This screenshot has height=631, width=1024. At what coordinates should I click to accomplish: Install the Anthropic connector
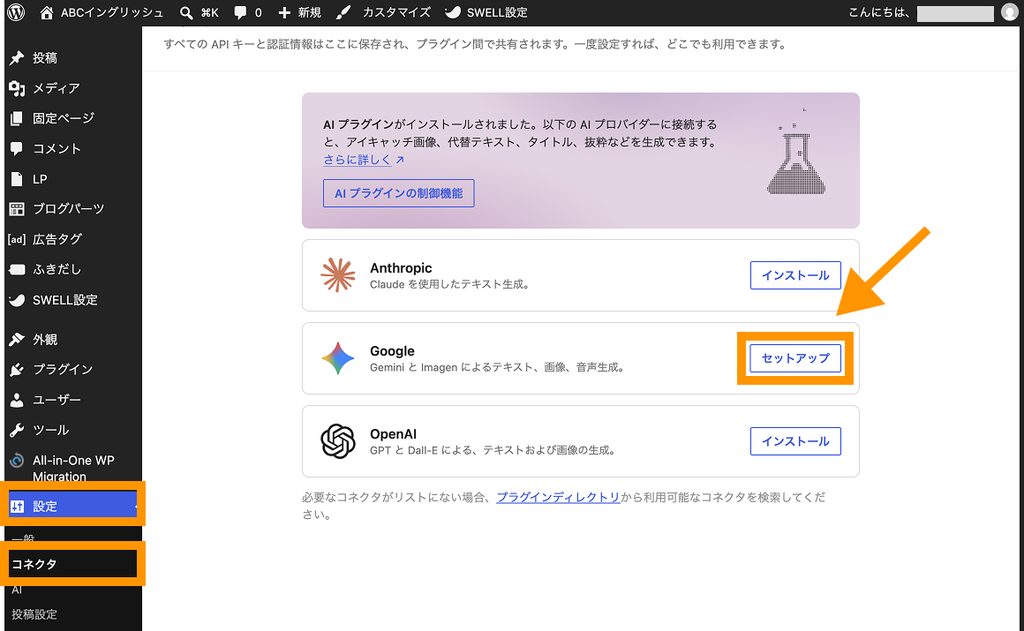point(795,275)
